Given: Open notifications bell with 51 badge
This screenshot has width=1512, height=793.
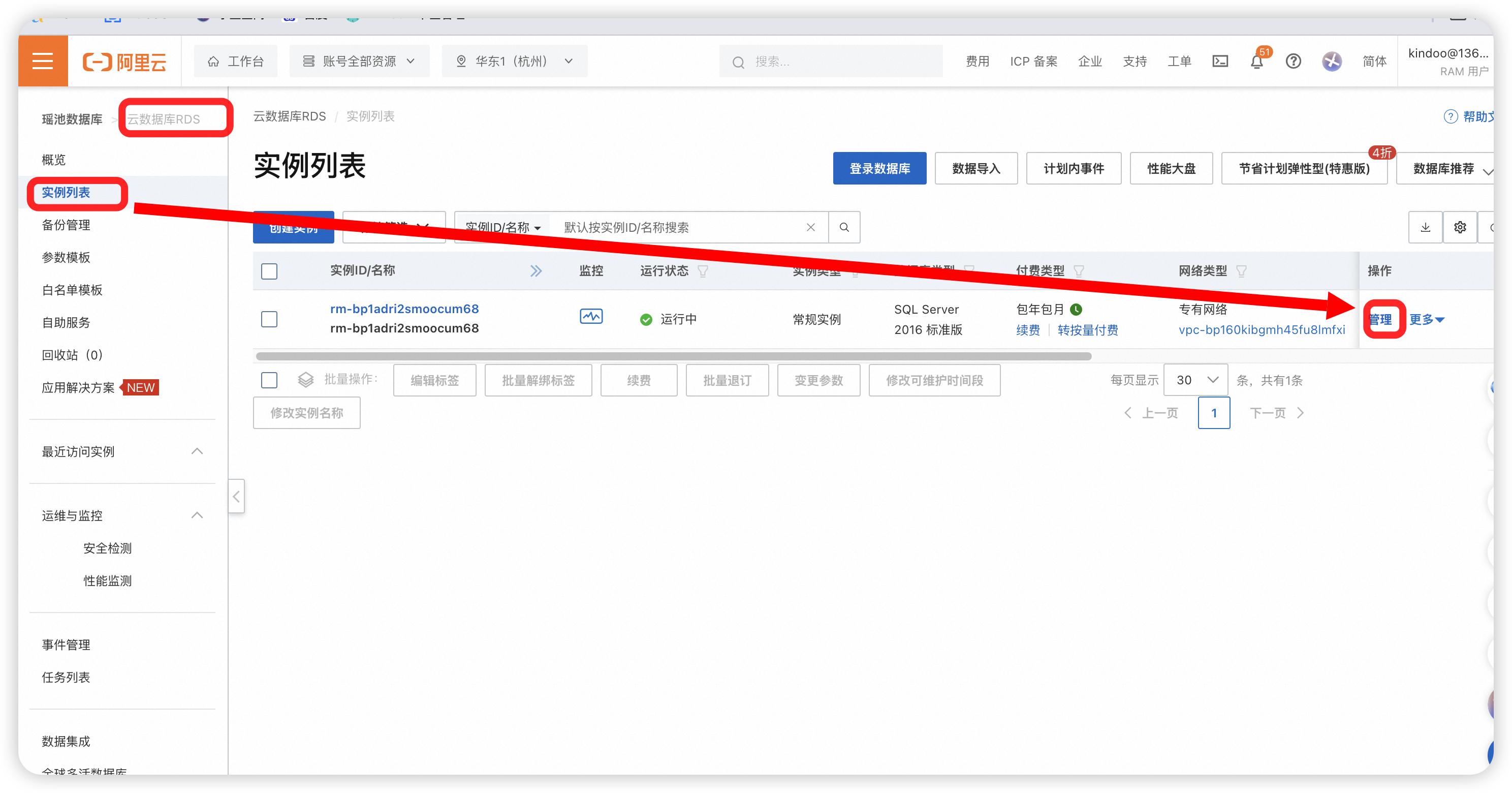Looking at the screenshot, I should (1256, 61).
